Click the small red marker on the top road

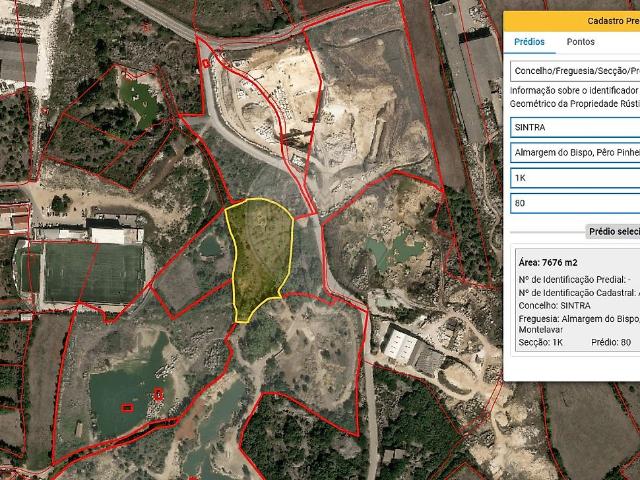click(x=205, y=63)
